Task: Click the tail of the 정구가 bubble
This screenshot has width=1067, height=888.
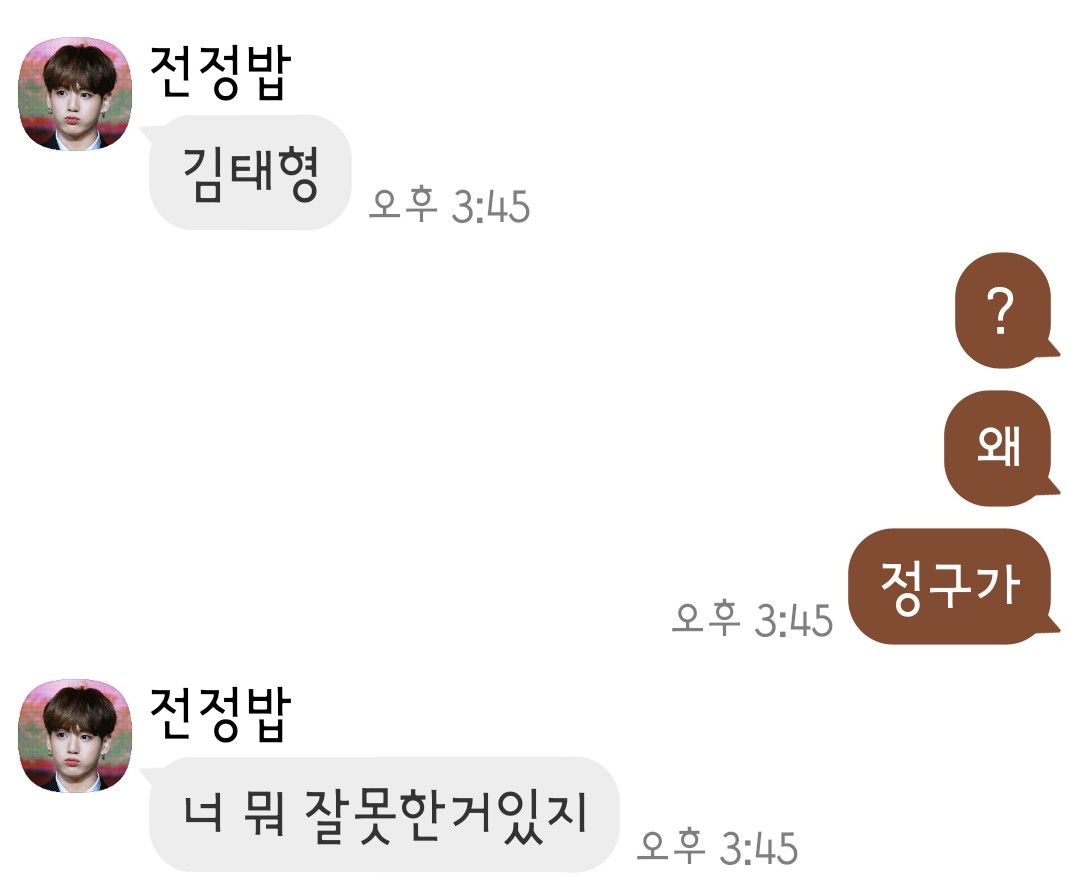Action: tap(1053, 627)
